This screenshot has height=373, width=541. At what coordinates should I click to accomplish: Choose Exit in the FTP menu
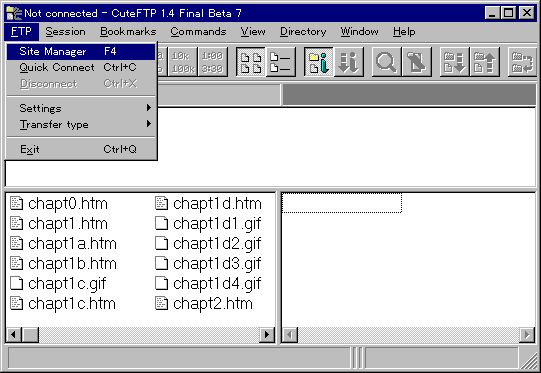pos(81,149)
